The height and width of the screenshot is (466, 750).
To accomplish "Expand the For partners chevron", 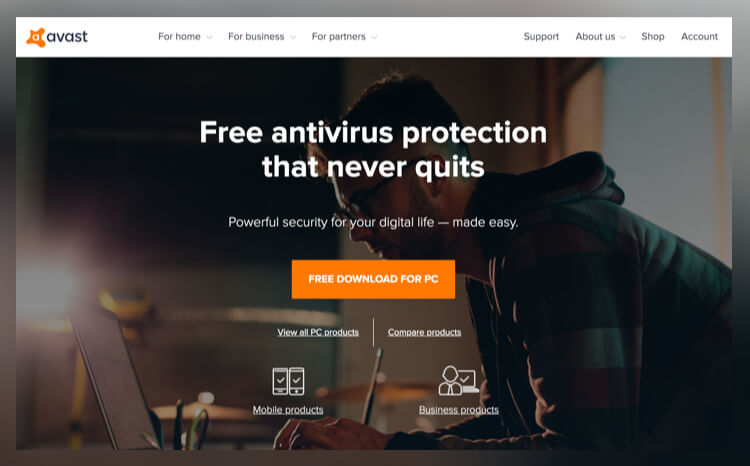I will tap(374, 37).
